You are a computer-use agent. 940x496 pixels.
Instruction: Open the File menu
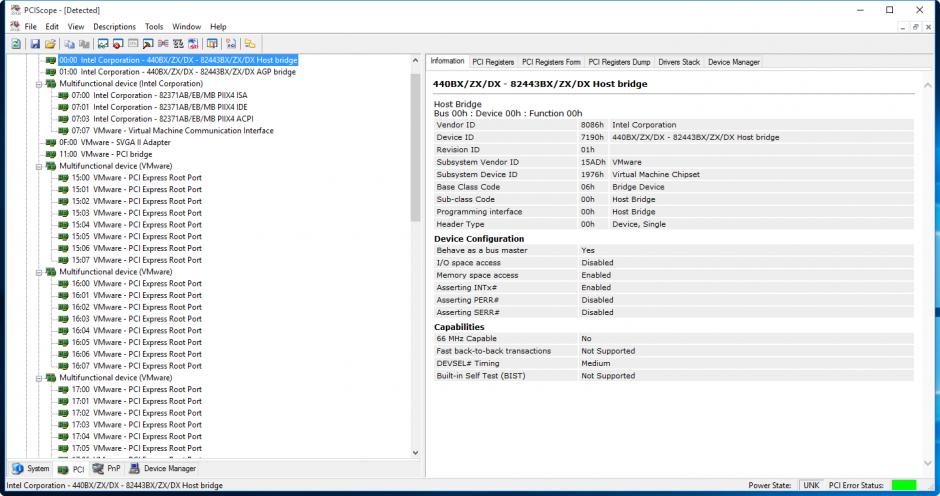31,26
